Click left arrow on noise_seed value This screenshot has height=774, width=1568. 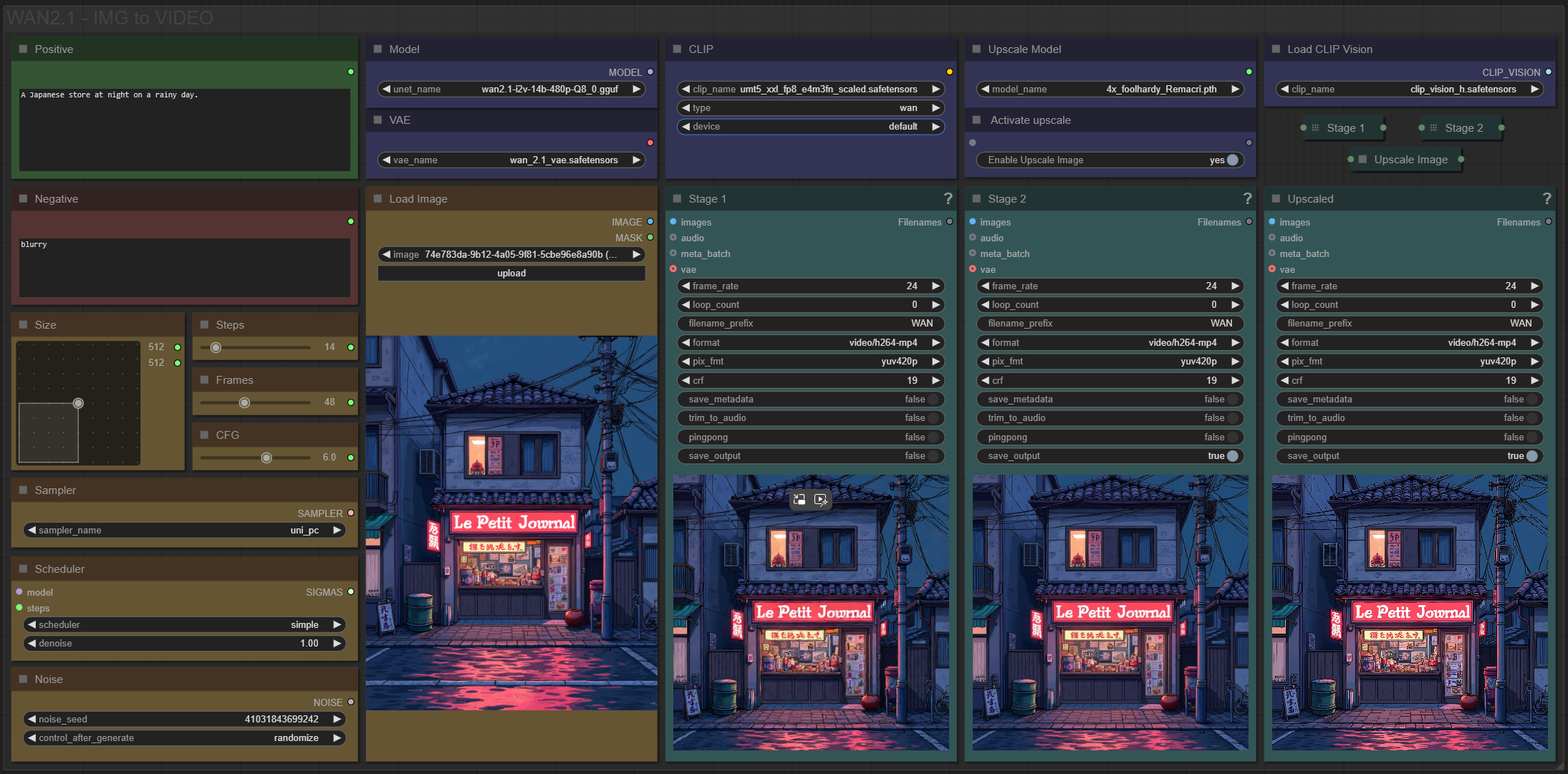(32, 719)
